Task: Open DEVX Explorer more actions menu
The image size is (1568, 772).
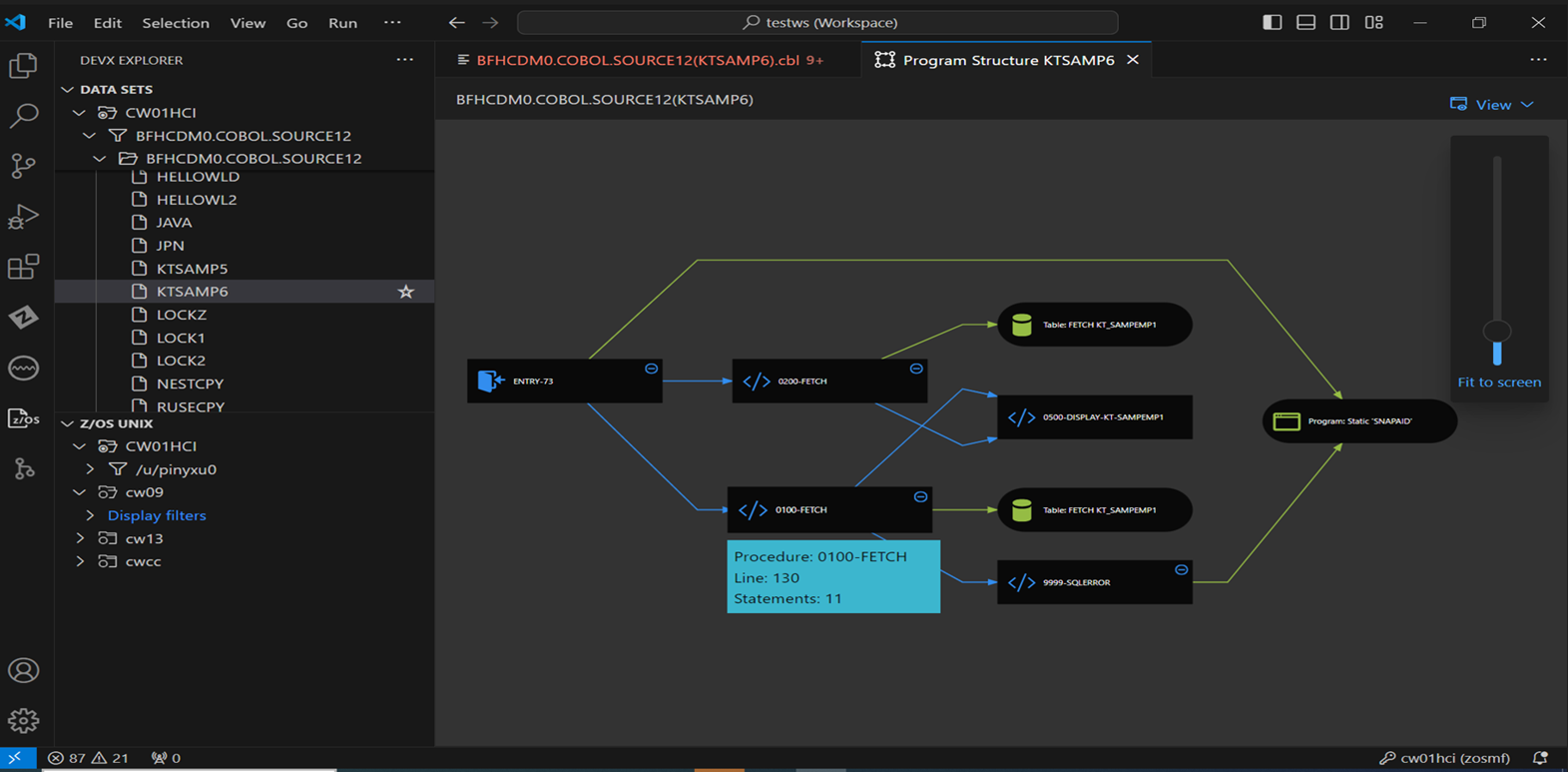Action: [x=405, y=60]
